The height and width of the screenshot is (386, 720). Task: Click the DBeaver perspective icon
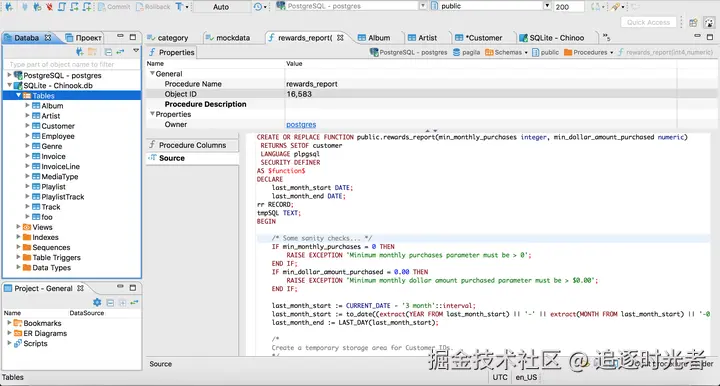click(x=709, y=22)
